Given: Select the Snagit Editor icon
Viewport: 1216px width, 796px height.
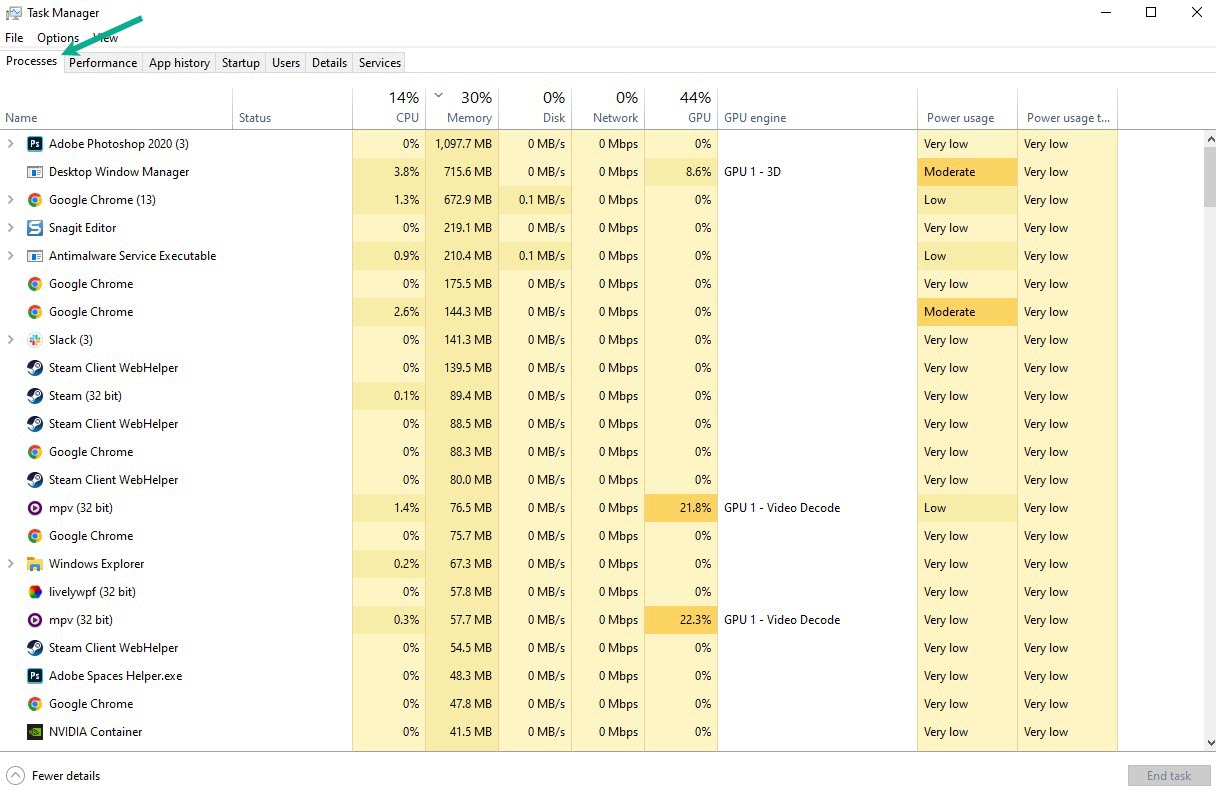Looking at the screenshot, I should [35, 228].
